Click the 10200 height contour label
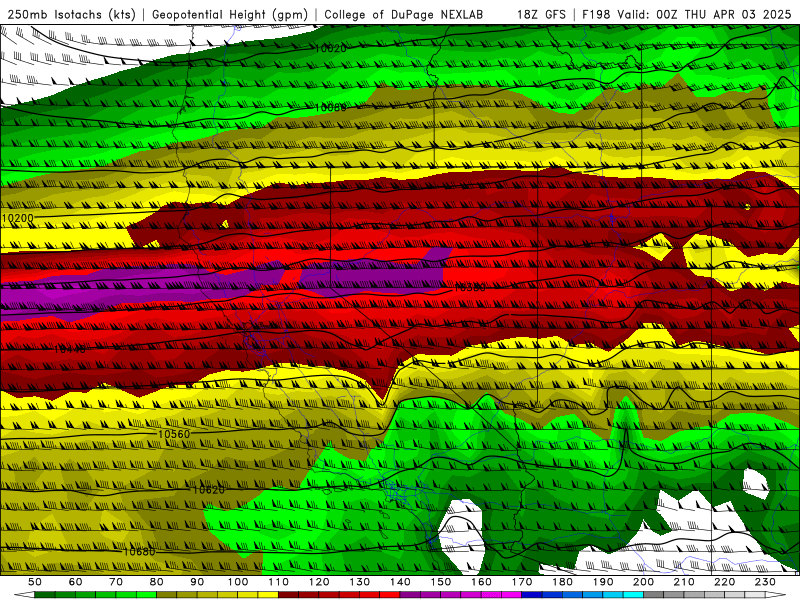 click(17, 218)
